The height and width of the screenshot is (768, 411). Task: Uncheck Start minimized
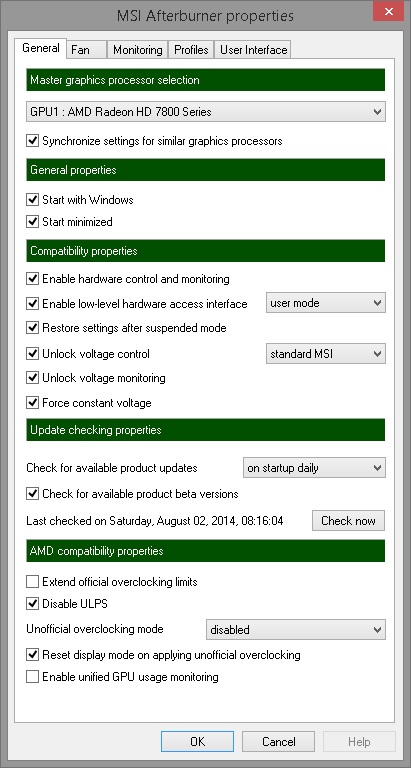click(32, 221)
